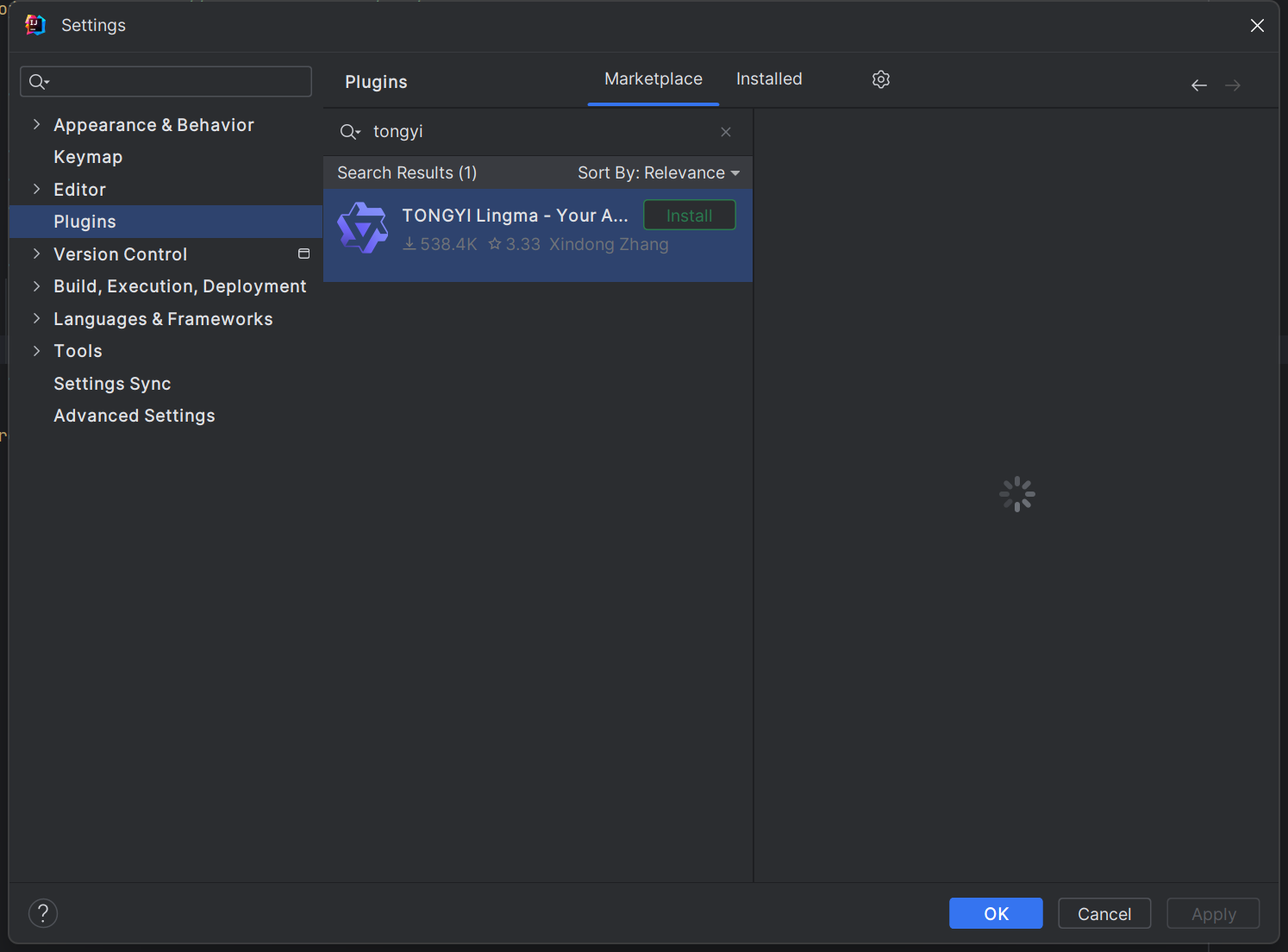Expand Appearance & Behavior section
The width and height of the screenshot is (1288, 952).
36,124
